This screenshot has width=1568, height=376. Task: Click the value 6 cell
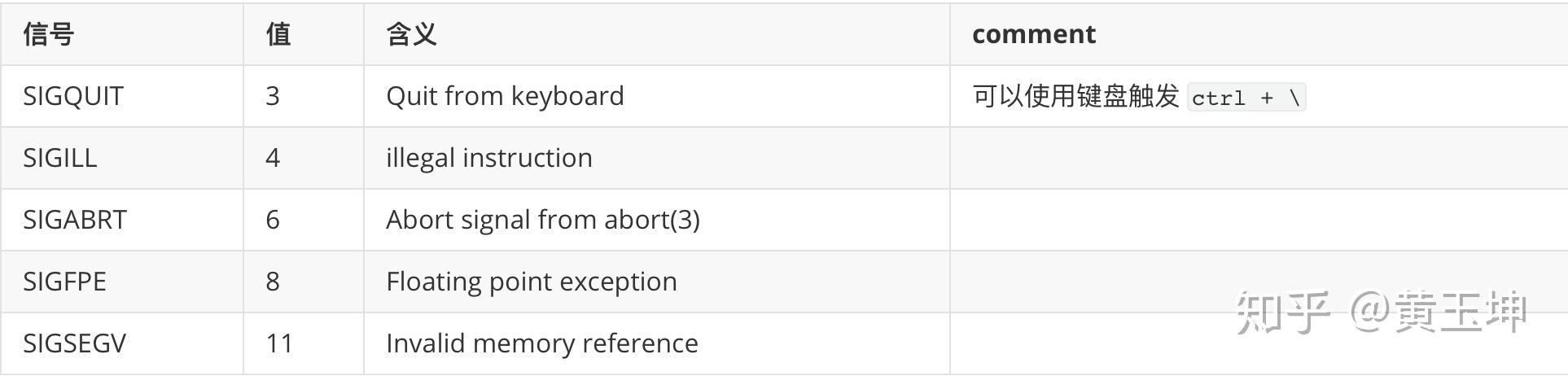pyautogui.click(x=273, y=220)
